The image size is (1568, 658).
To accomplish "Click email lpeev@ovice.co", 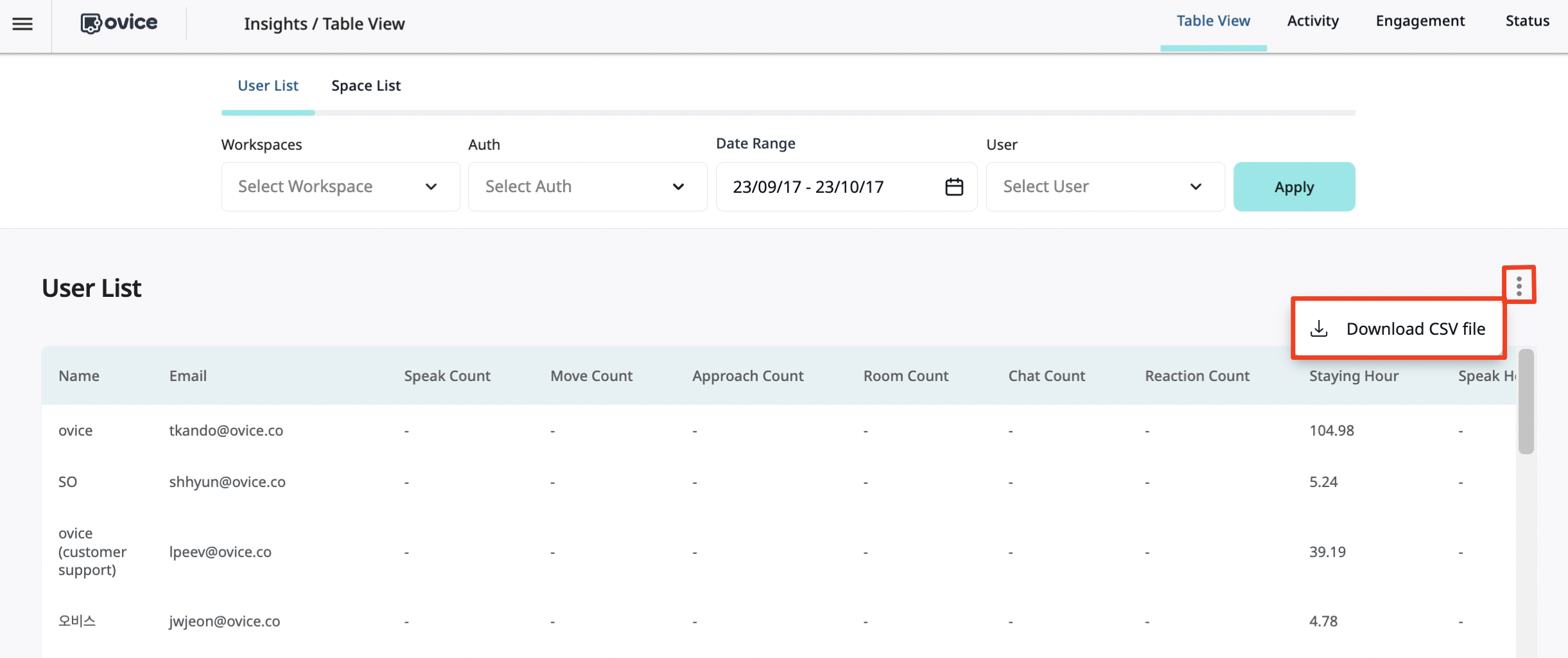I will tap(220, 552).
